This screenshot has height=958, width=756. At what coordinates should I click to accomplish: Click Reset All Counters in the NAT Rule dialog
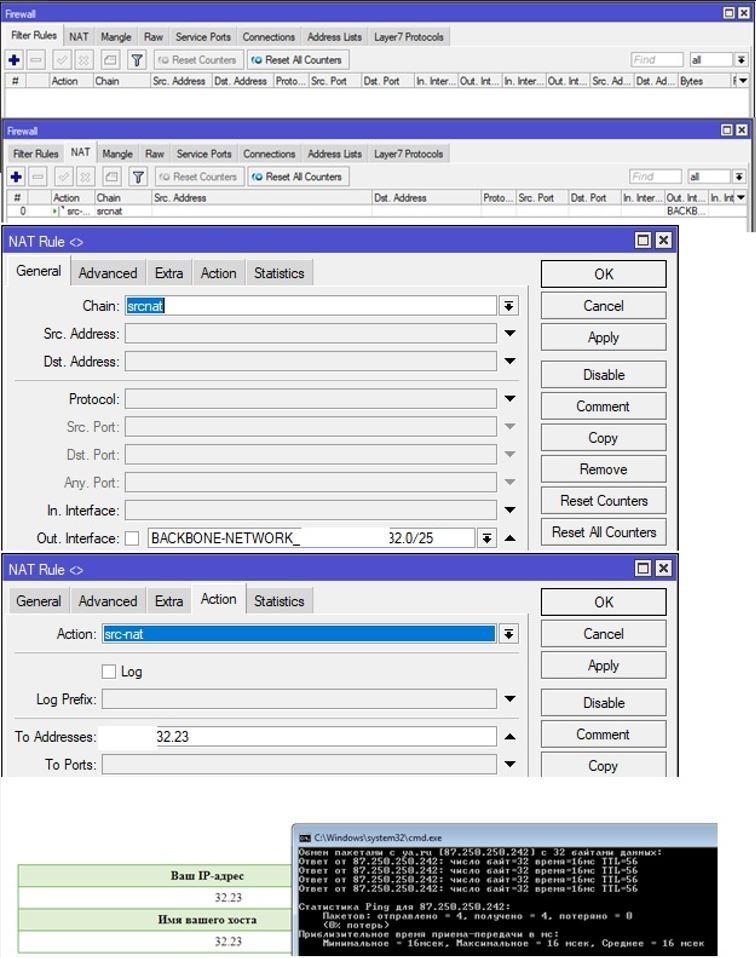click(x=603, y=532)
